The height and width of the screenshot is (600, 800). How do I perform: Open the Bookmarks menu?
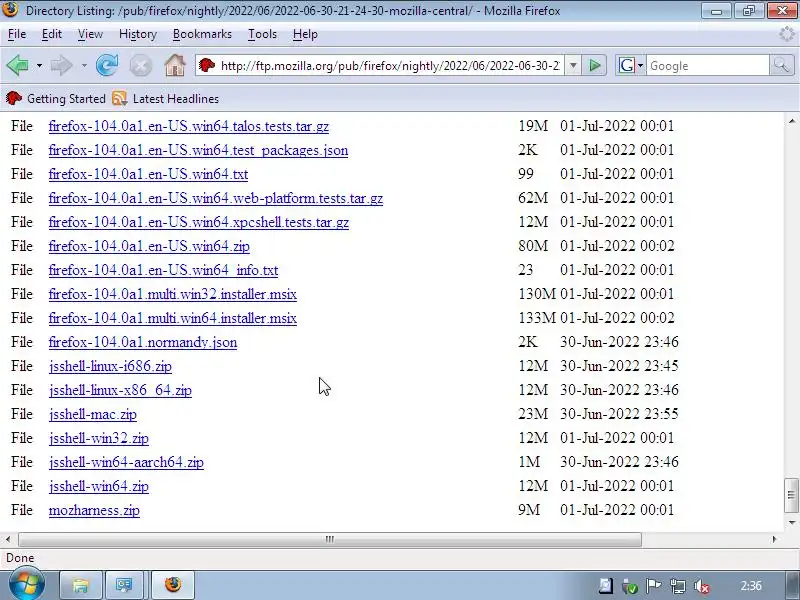click(x=202, y=34)
